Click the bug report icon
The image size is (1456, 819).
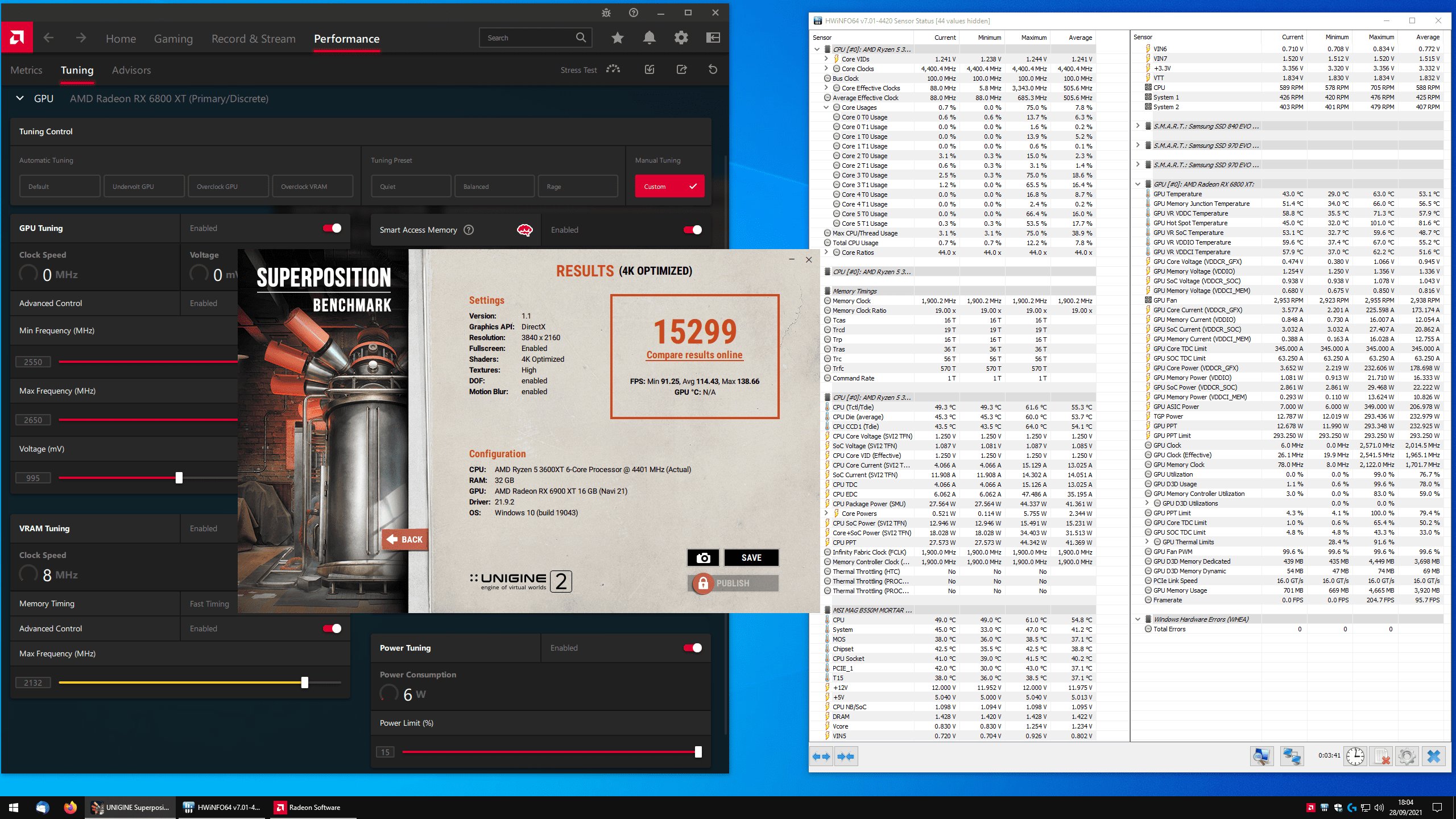[x=606, y=13]
